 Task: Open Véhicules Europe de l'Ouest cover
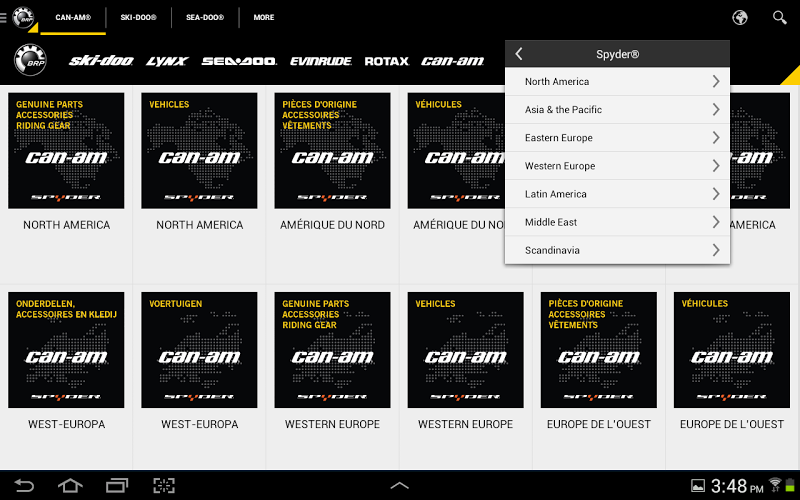coord(732,350)
